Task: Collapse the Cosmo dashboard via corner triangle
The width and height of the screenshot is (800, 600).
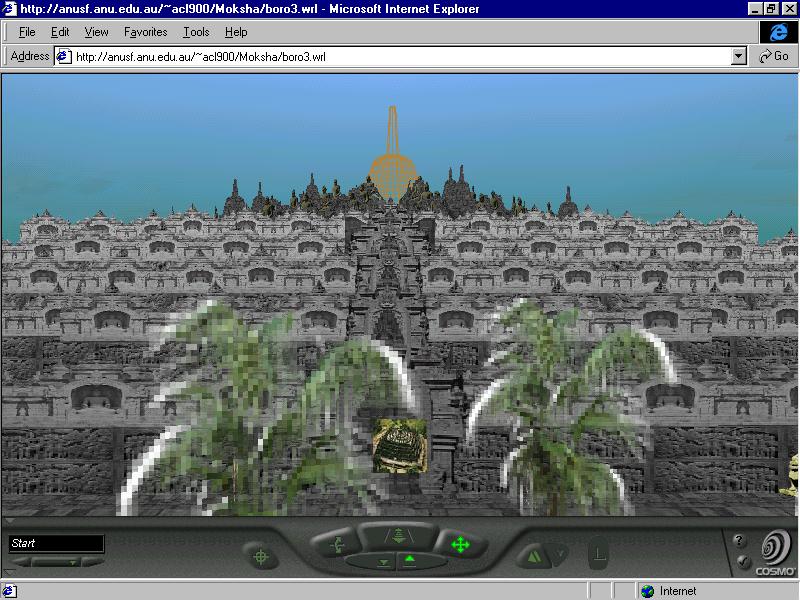Action: point(8,521)
